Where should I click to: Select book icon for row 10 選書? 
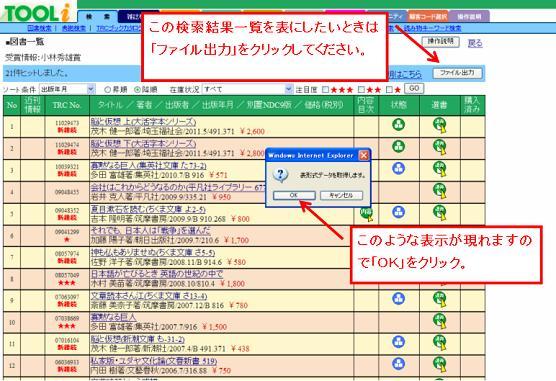pos(440,321)
